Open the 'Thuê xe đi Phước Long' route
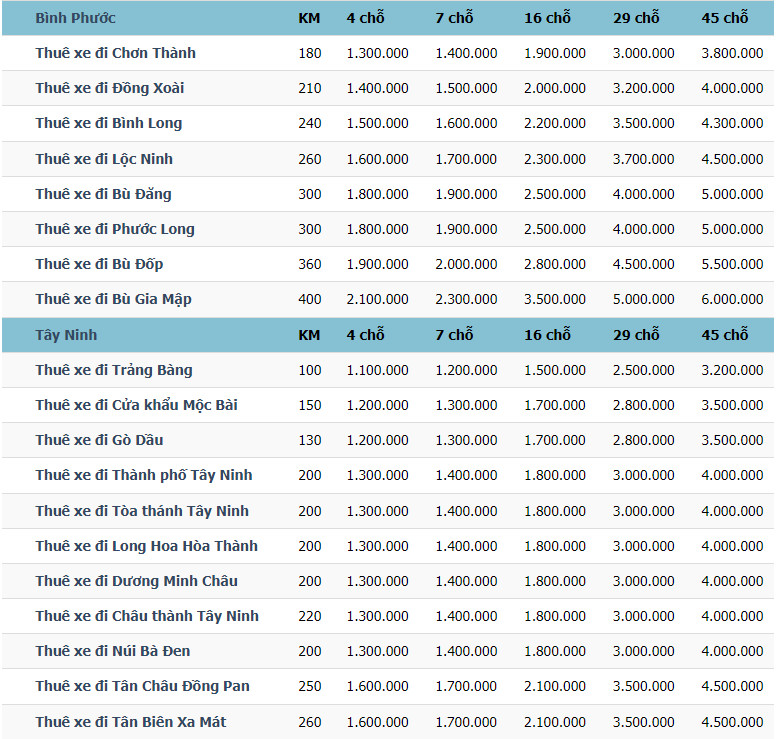Viewport: 776px width, 739px height. (x=115, y=229)
